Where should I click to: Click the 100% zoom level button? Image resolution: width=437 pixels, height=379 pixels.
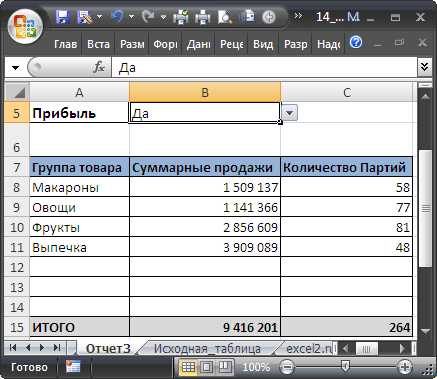(256, 367)
